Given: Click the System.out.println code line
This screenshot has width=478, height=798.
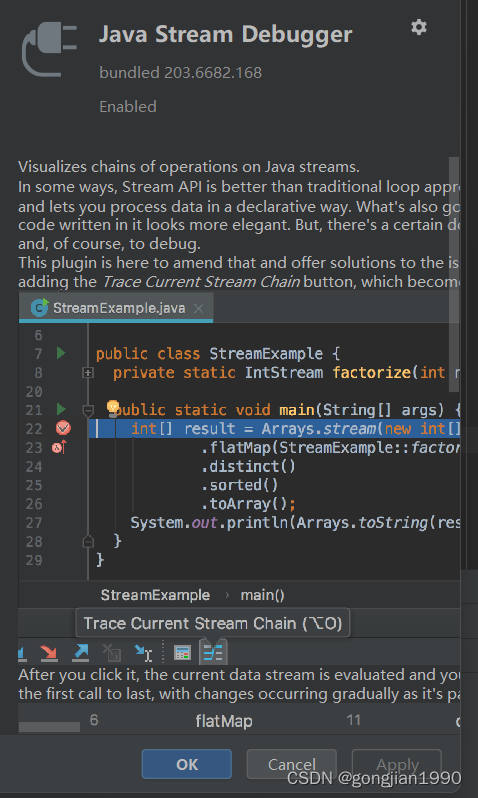Looking at the screenshot, I should (x=295, y=523).
